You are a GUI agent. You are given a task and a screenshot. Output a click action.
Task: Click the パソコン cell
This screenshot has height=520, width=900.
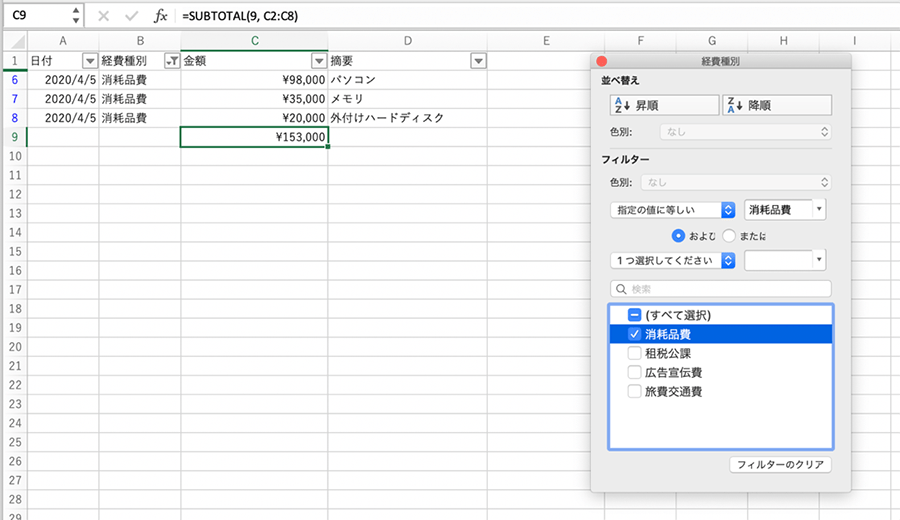(408, 80)
